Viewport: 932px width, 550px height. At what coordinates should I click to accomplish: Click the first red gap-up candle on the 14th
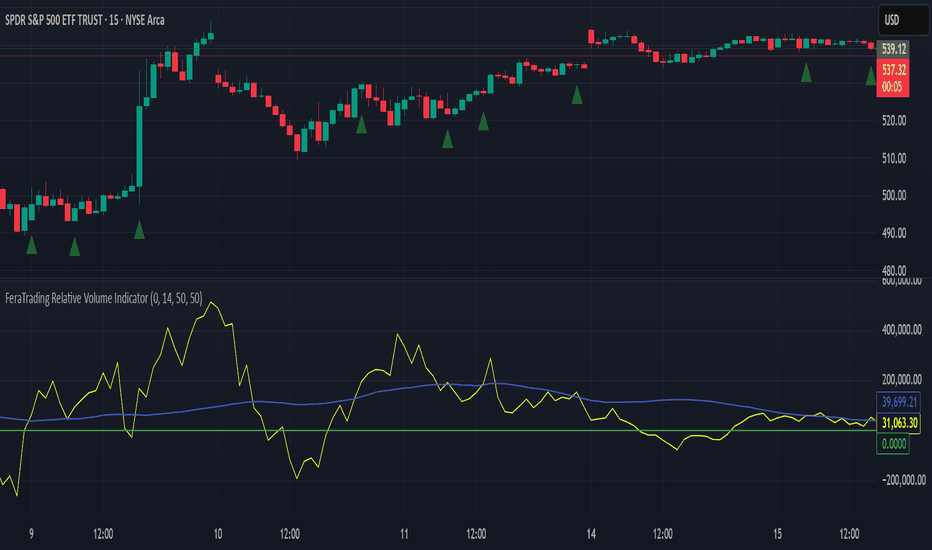click(x=591, y=37)
